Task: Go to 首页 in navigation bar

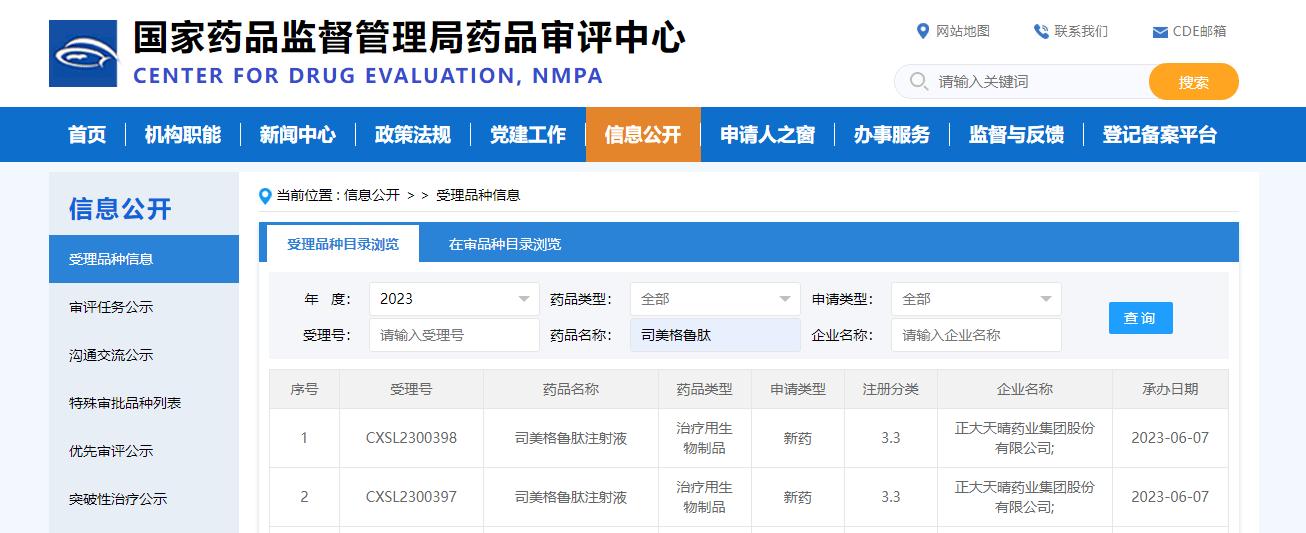Action: tap(87, 135)
